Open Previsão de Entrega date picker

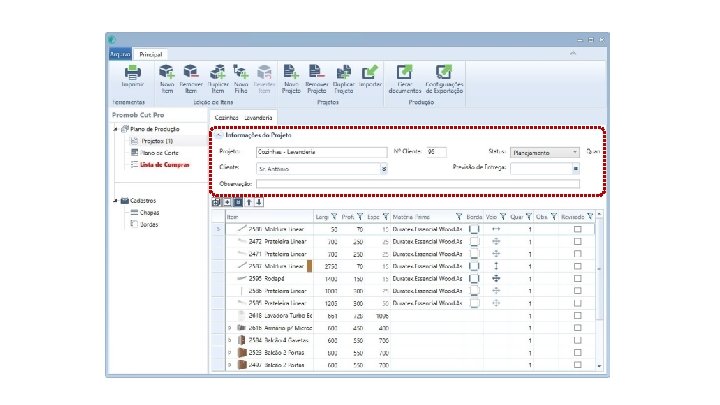click(x=575, y=169)
